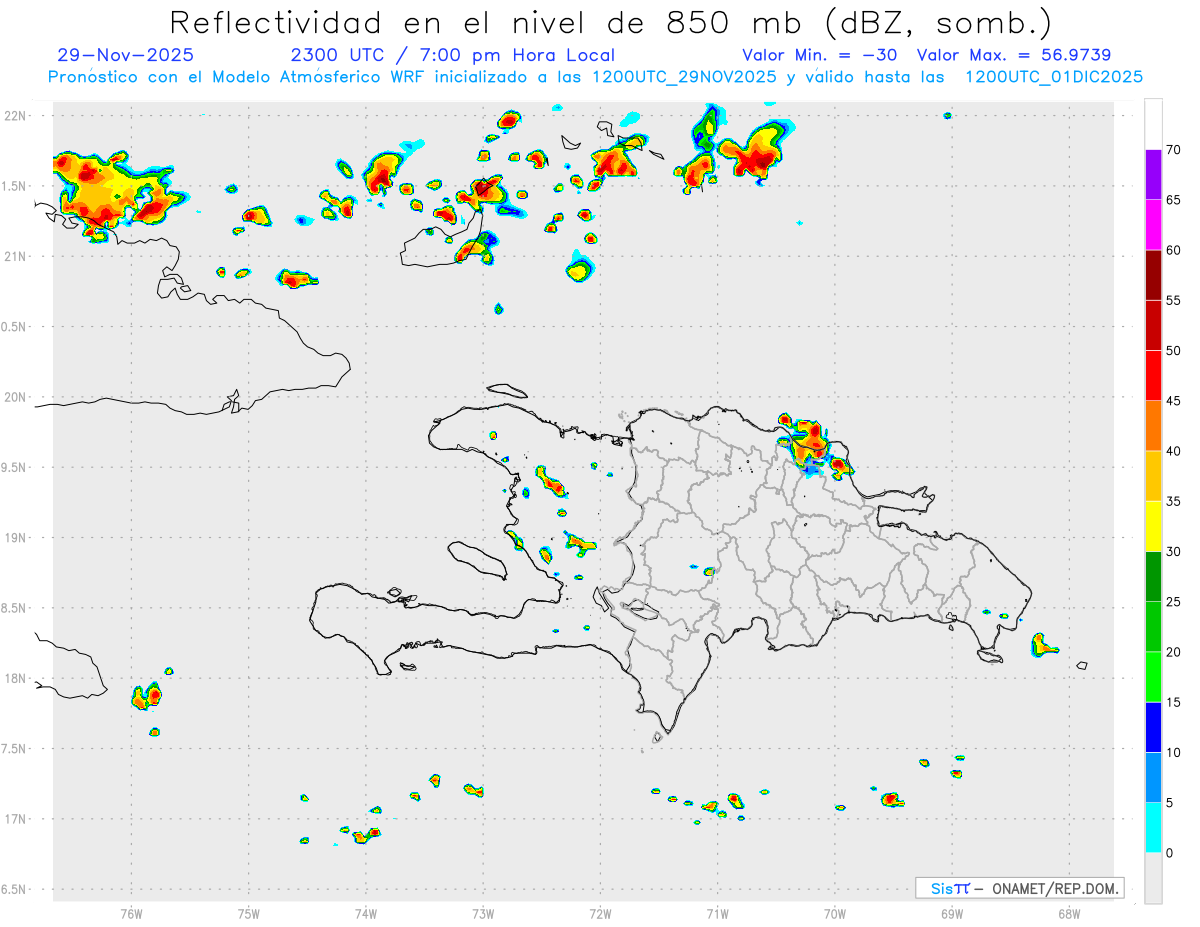Click the 'Valor Min. = -30' readout

[x=821, y=56]
